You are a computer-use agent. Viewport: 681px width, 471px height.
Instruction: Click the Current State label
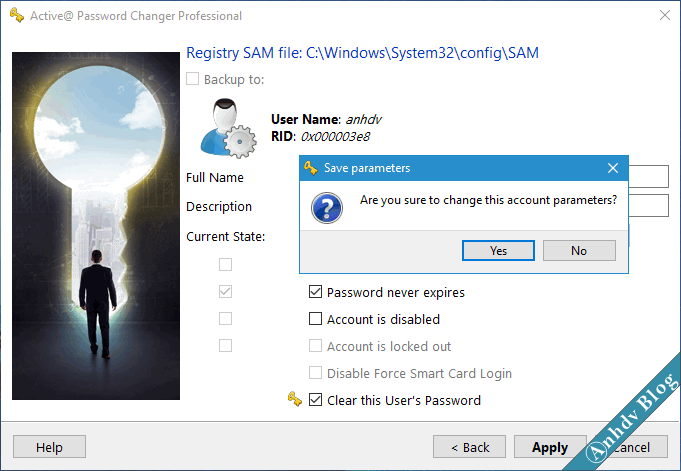click(225, 237)
